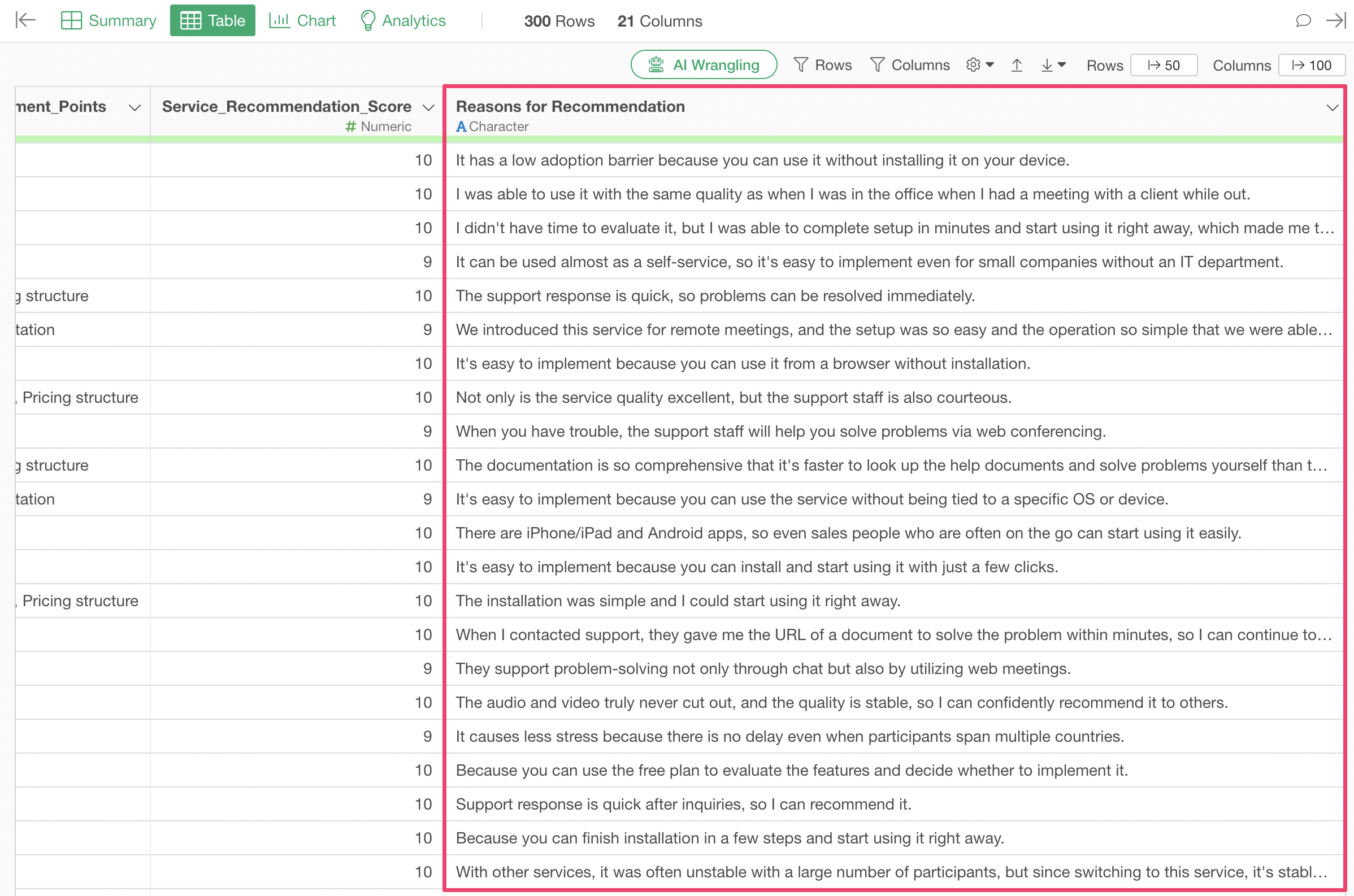
Task: Edit the Rows display count field
Action: [1164, 65]
